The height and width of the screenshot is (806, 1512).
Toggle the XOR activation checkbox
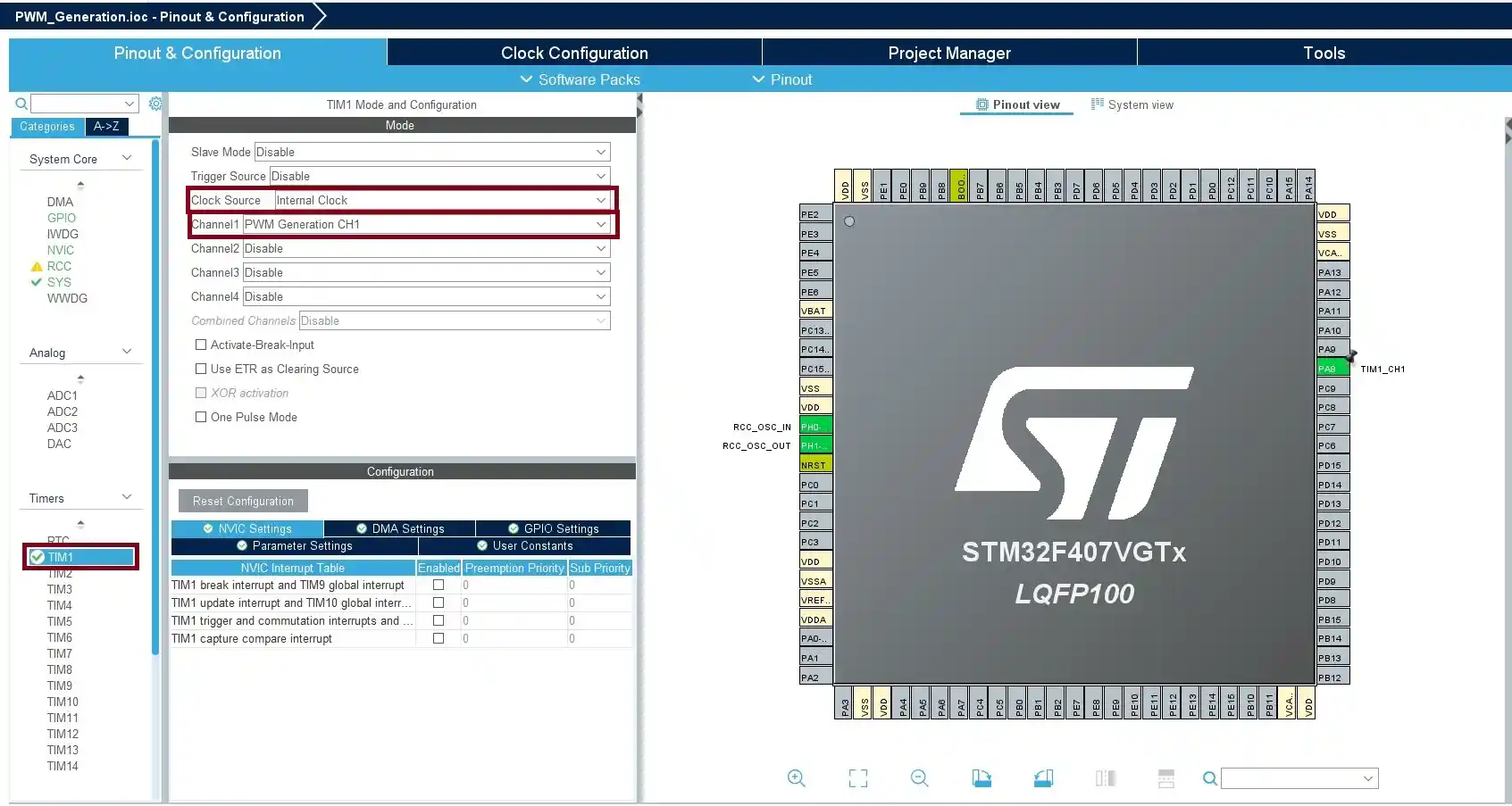point(201,393)
